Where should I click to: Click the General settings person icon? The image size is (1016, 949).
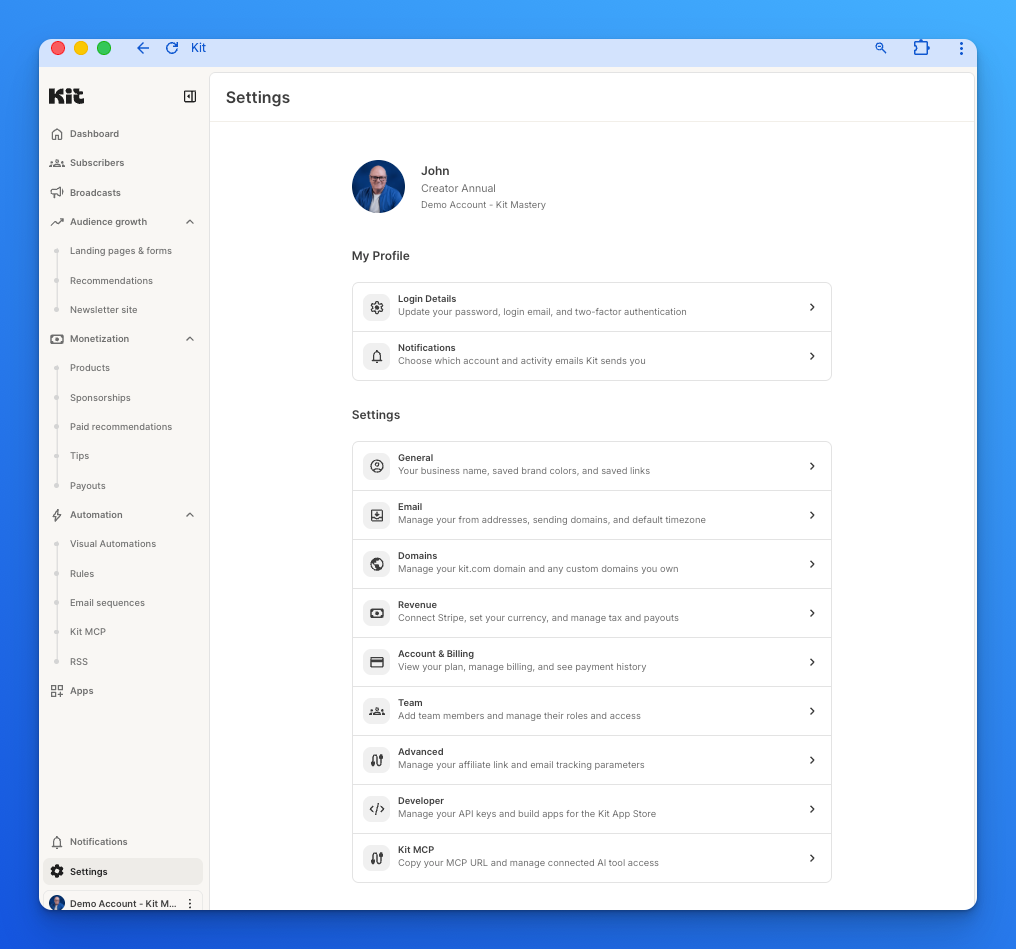(376, 466)
